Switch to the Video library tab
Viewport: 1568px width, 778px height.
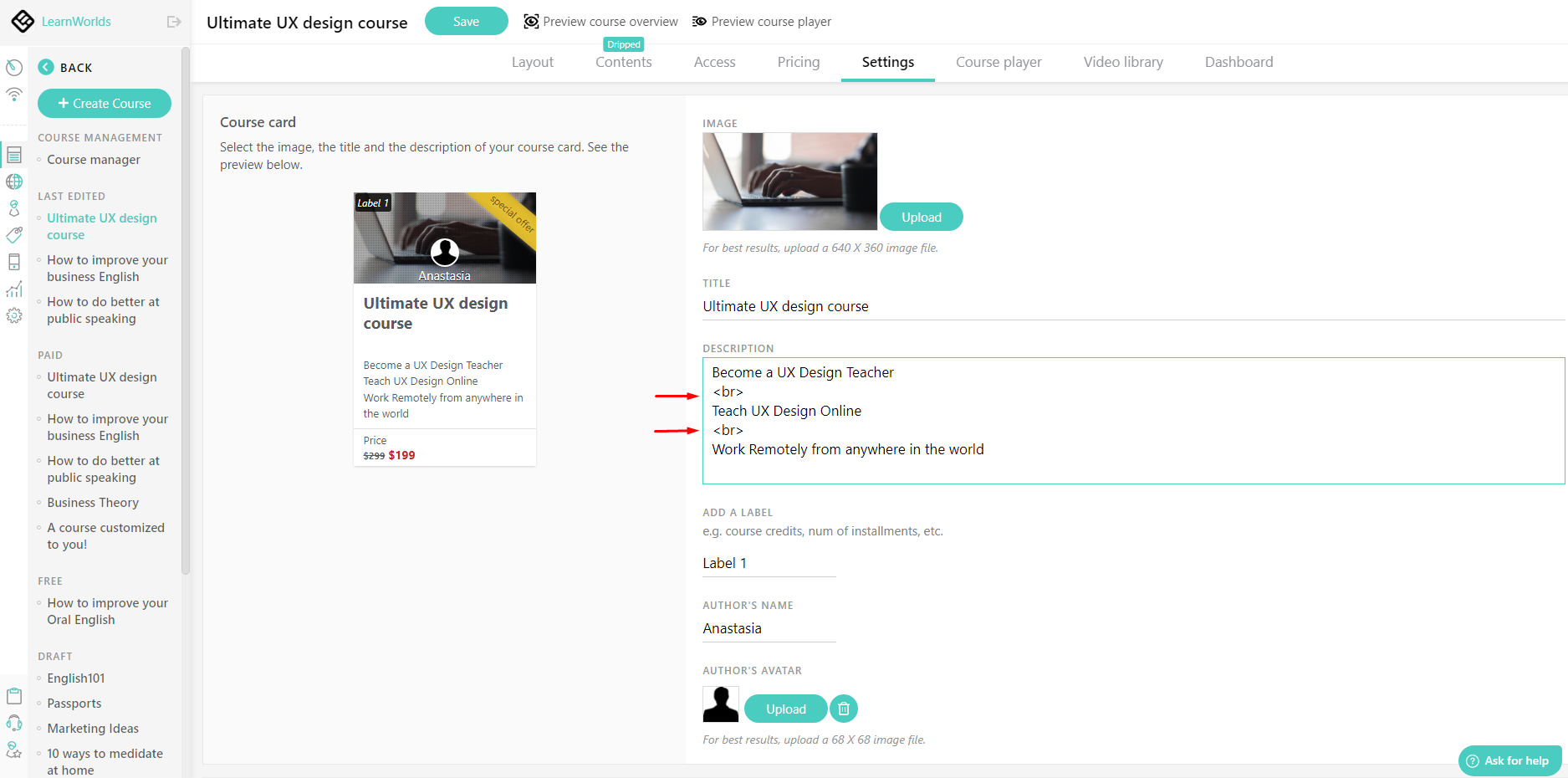pyautogui.click(x=1122, y=62)
